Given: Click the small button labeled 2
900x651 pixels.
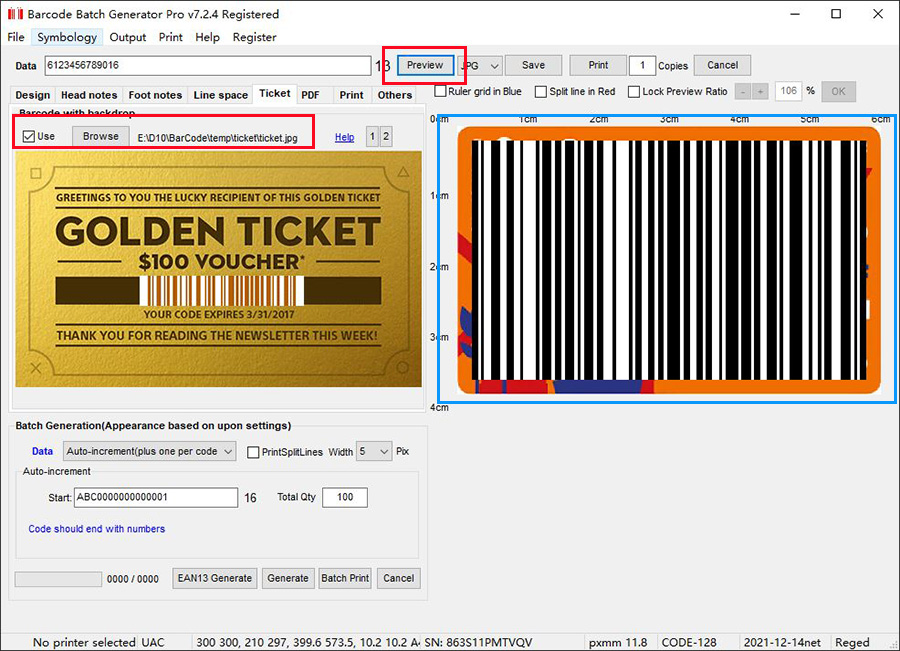Looking at the screenshot, I should tap(386, 137).
